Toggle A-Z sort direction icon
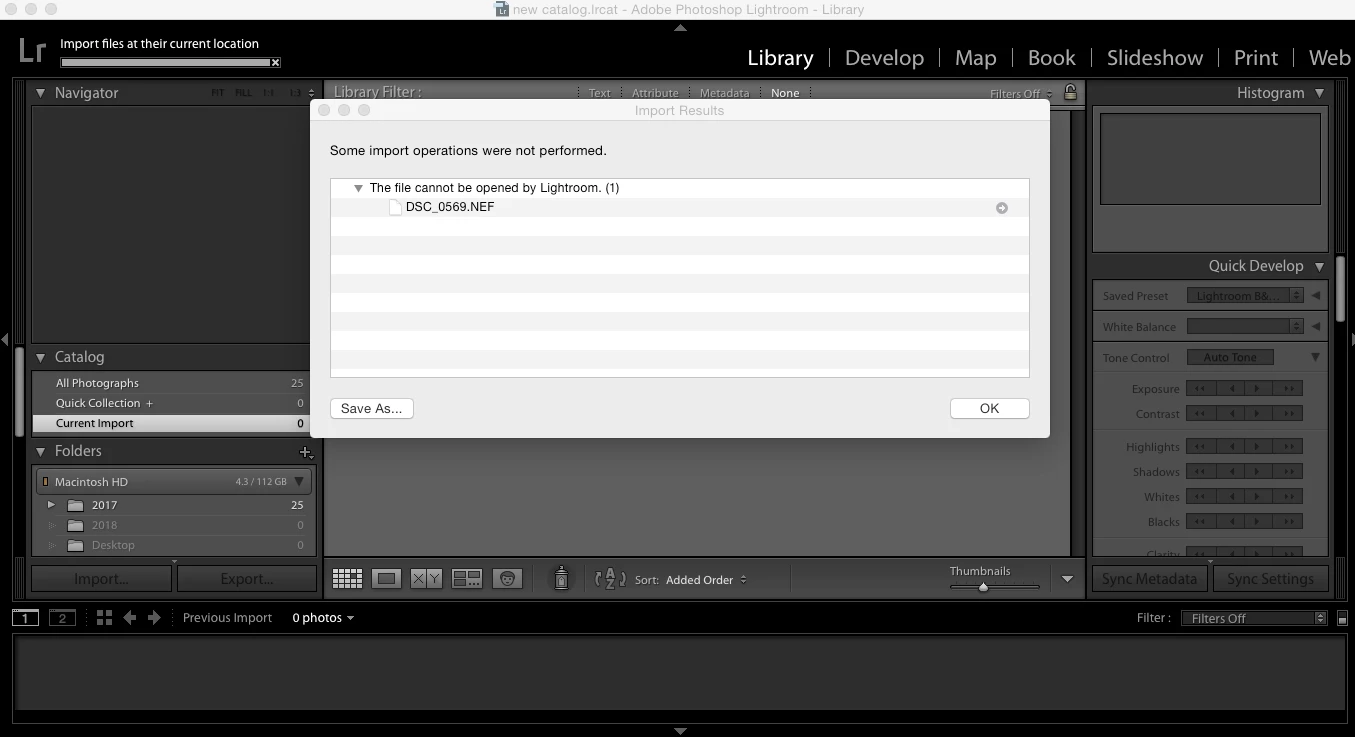 tap(610, 578)
